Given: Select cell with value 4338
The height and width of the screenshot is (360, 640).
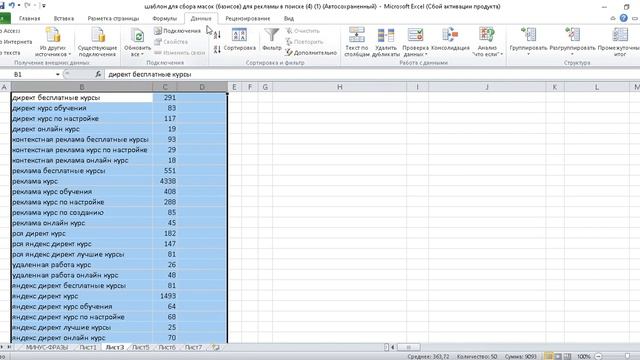Looking at the screenshot, I should (165, 181).
